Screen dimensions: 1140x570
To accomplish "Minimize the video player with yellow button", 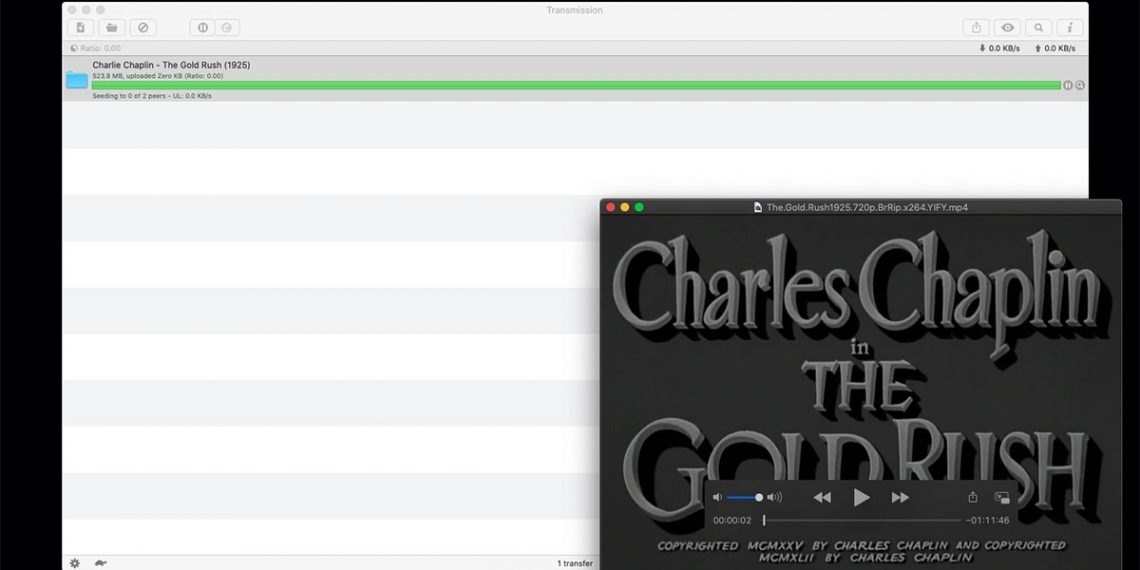I will (x=625, y=207).
